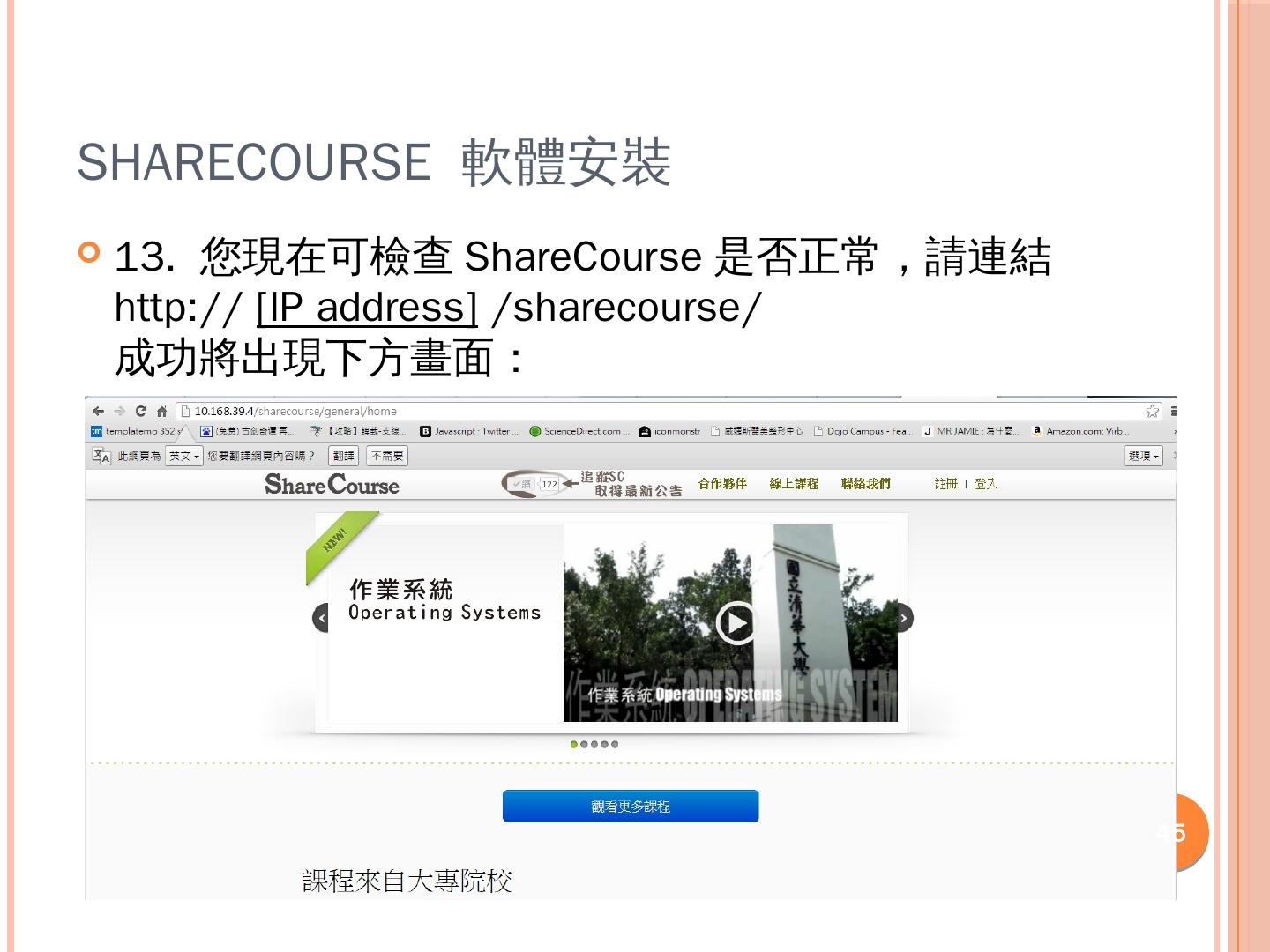1270x952 pixels.
Task: Play the Operating Systems video
Action: pos(736,623)
